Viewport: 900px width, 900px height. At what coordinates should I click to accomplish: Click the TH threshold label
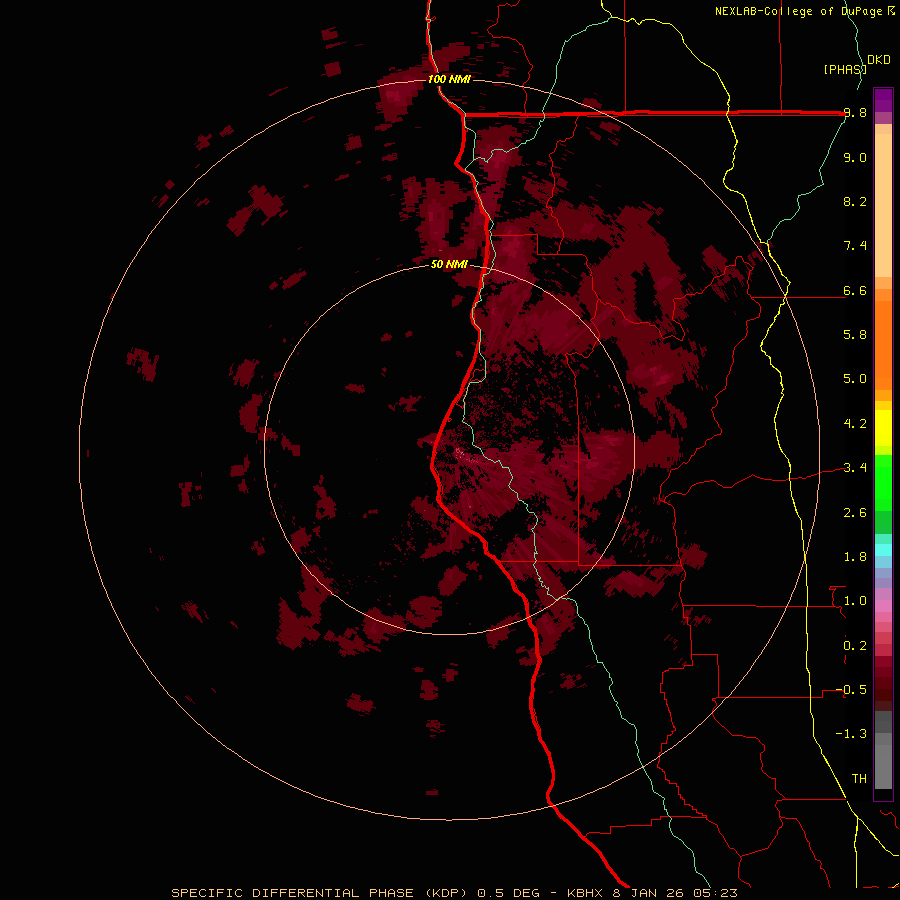pyautogui.click(x=859, y=779)
